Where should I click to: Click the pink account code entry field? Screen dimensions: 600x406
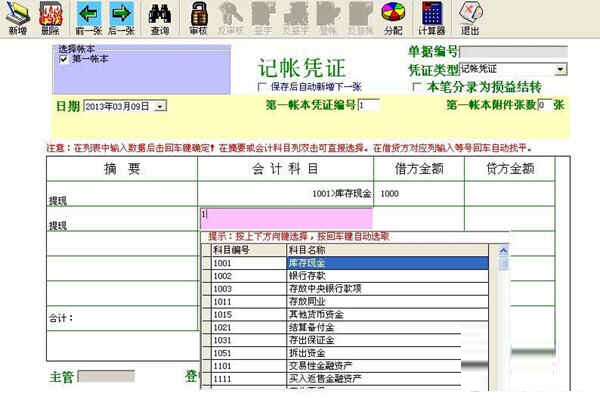coord(287,218)
